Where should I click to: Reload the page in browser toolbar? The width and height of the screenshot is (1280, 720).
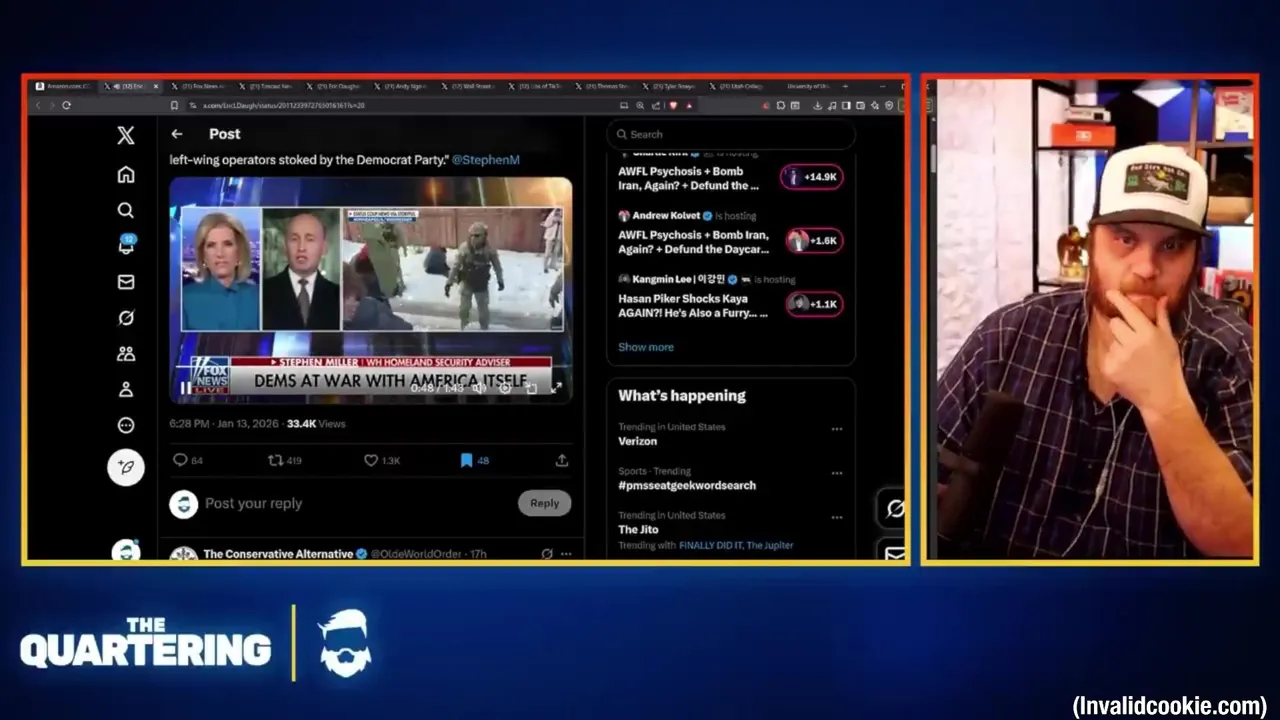(x=66, y=105)
